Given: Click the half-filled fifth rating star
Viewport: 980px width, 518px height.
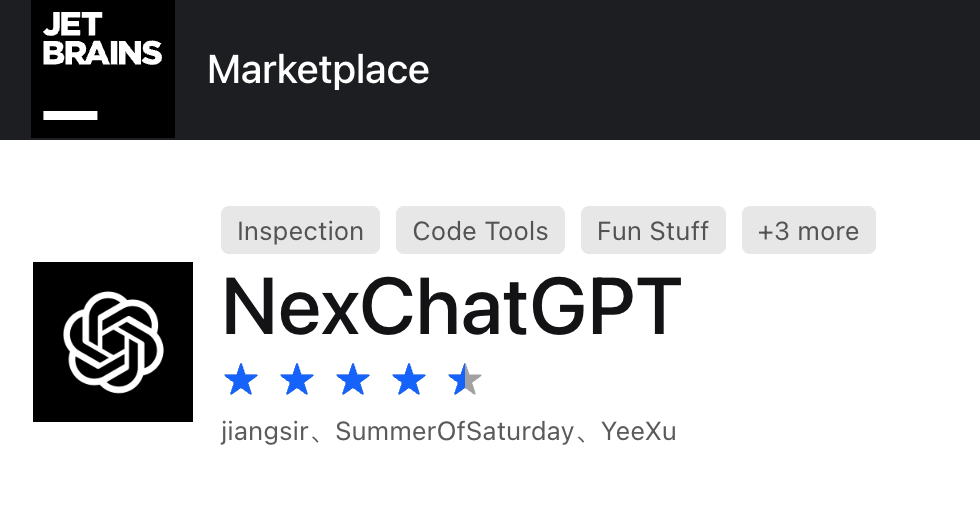Looking at the screenshot, I should [463, 380].
